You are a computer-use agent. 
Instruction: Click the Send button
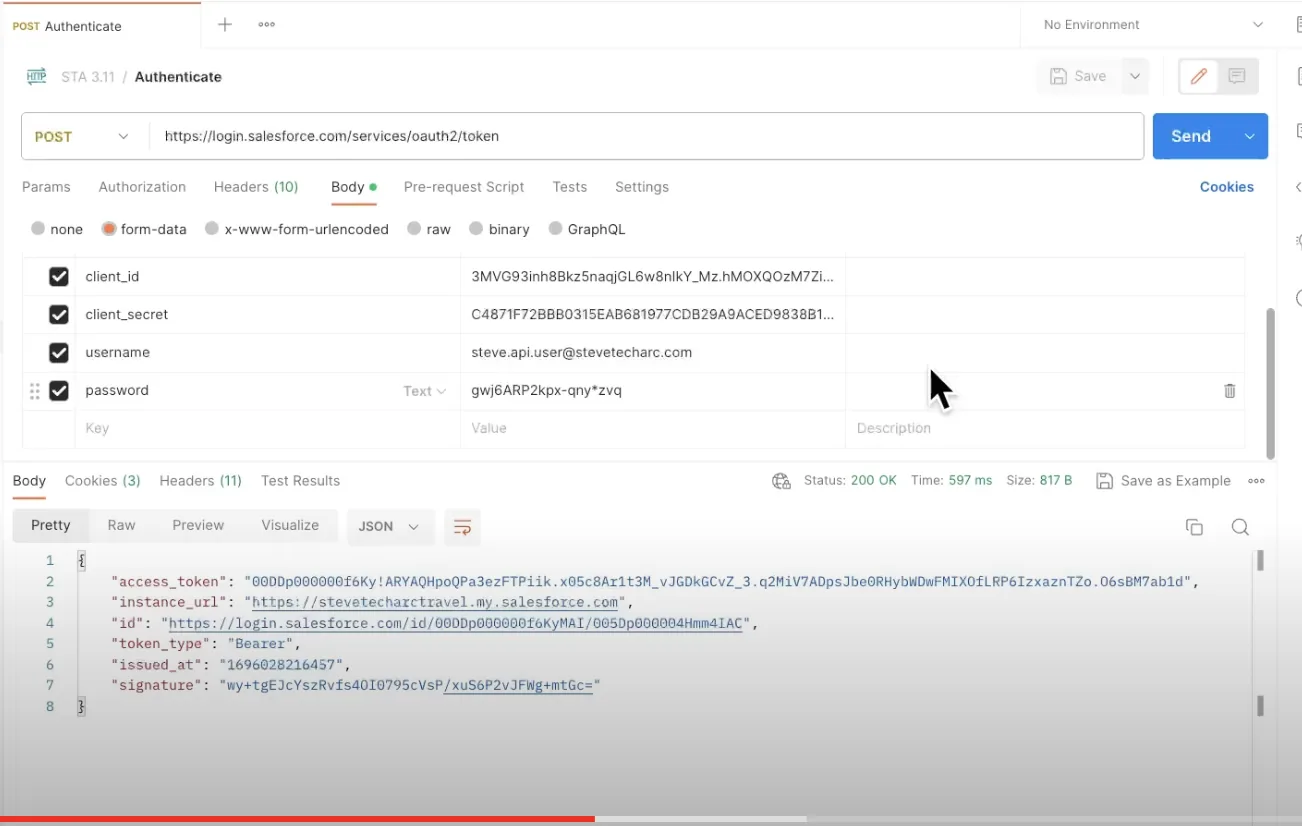click(1191, 136)
